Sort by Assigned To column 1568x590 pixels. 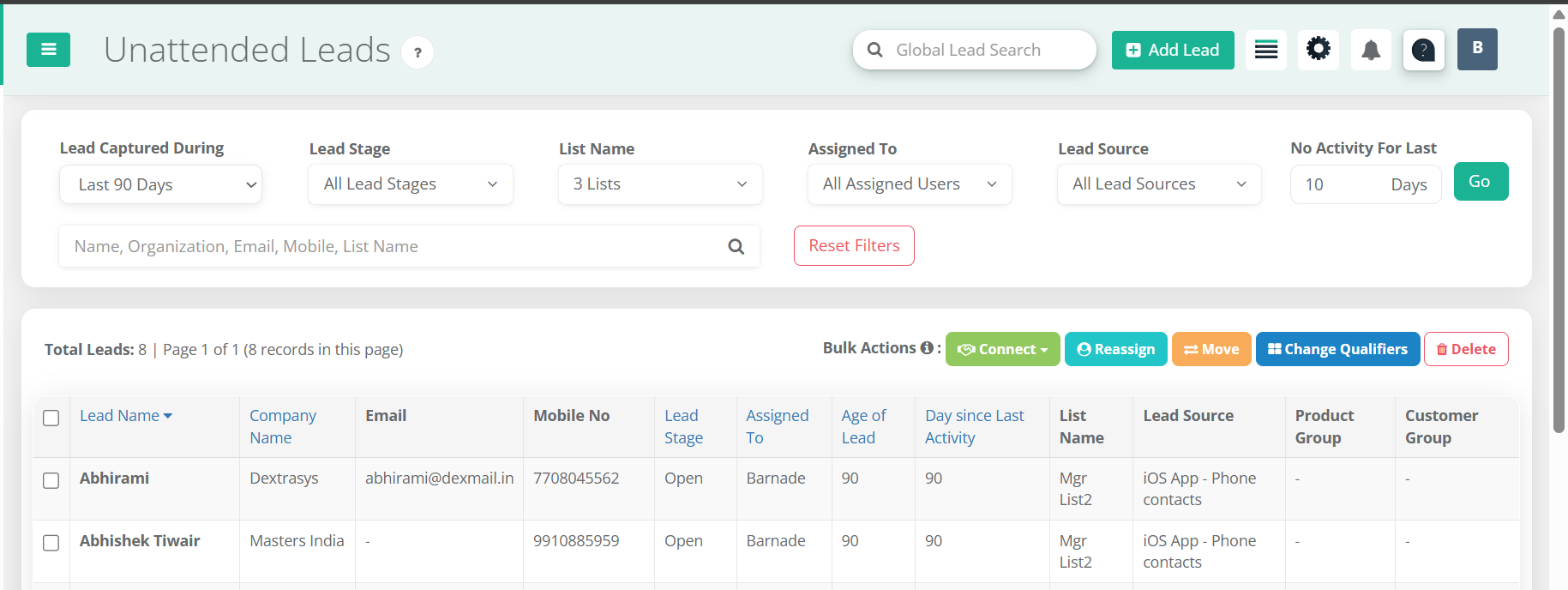coord(777,426)
